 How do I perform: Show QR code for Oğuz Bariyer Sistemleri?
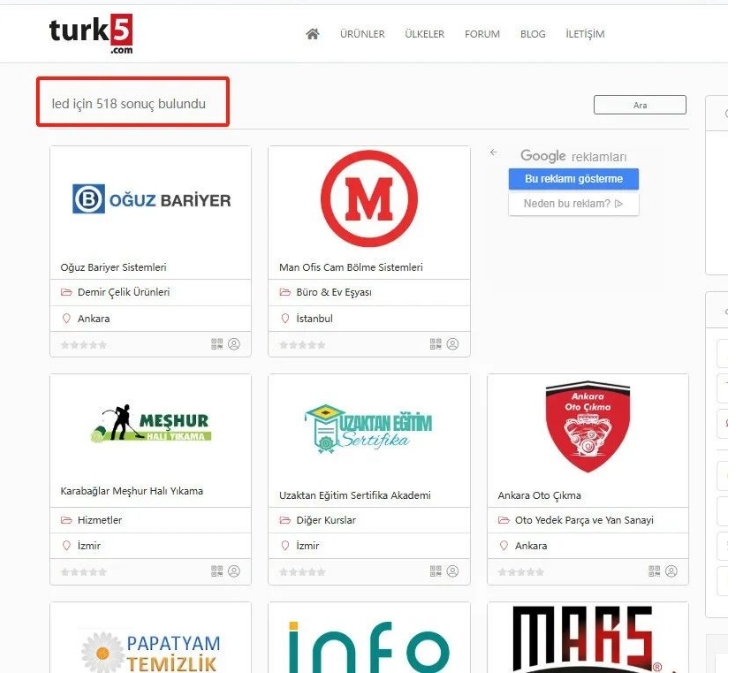click(217, 344)
